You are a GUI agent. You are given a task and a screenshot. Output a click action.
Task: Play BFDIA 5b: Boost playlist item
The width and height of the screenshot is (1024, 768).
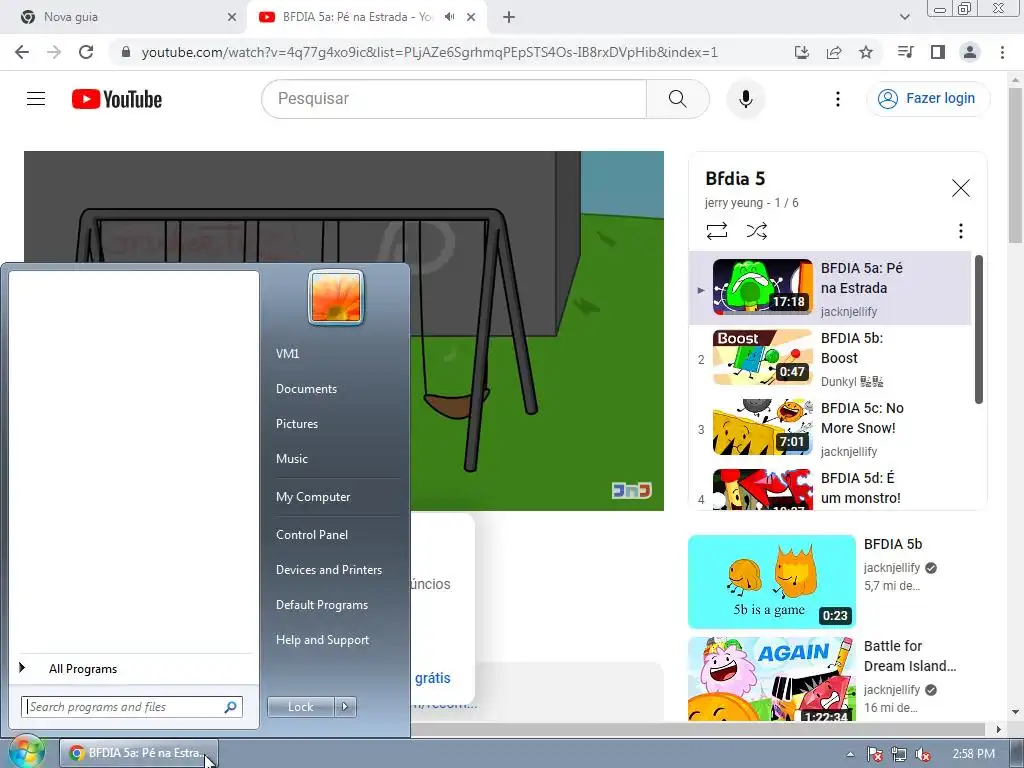coord(830,358)
